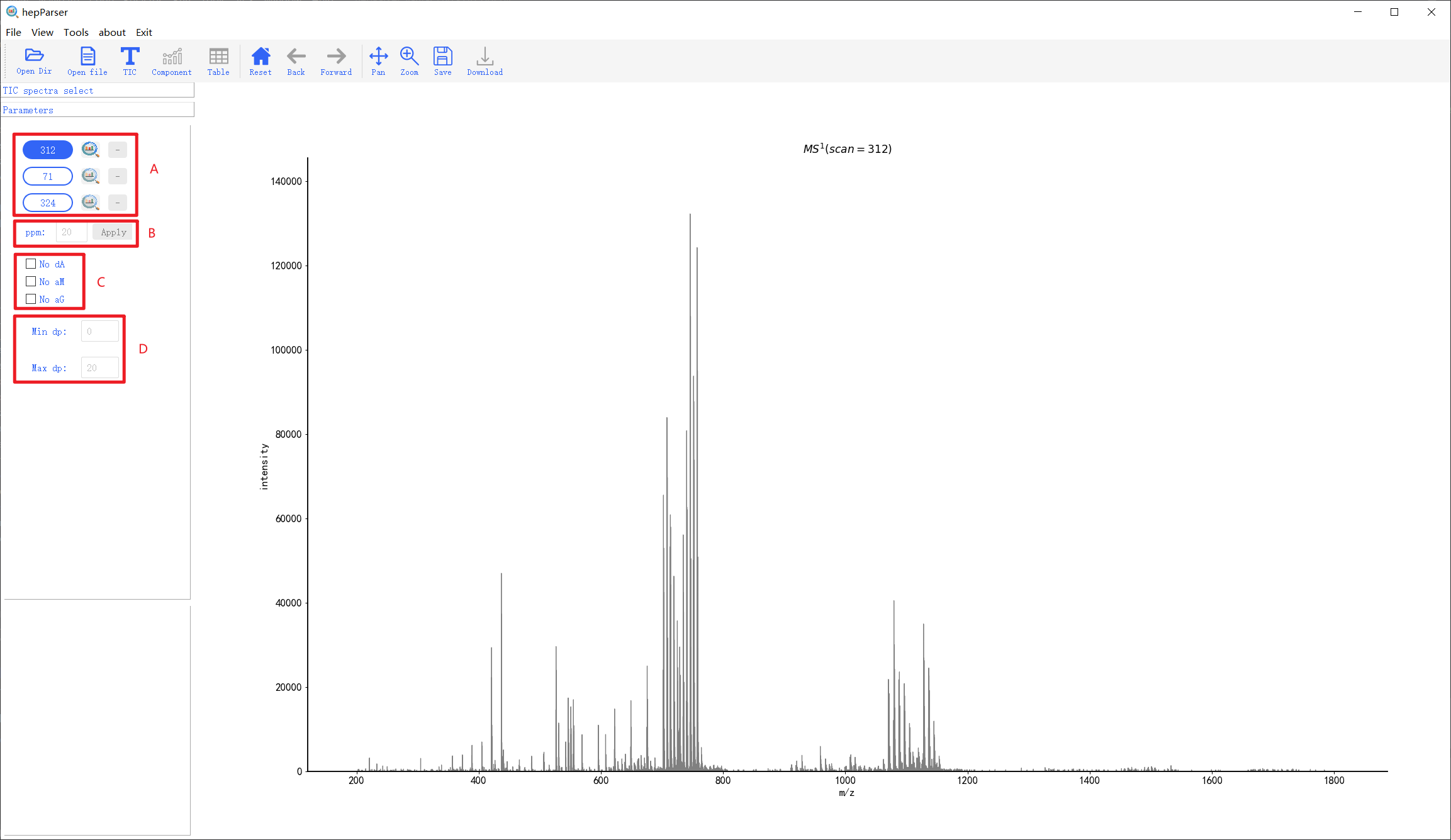1451x840 pixels.
Task: Enable the No aG checkbox
Action: (x=31, y=299)
